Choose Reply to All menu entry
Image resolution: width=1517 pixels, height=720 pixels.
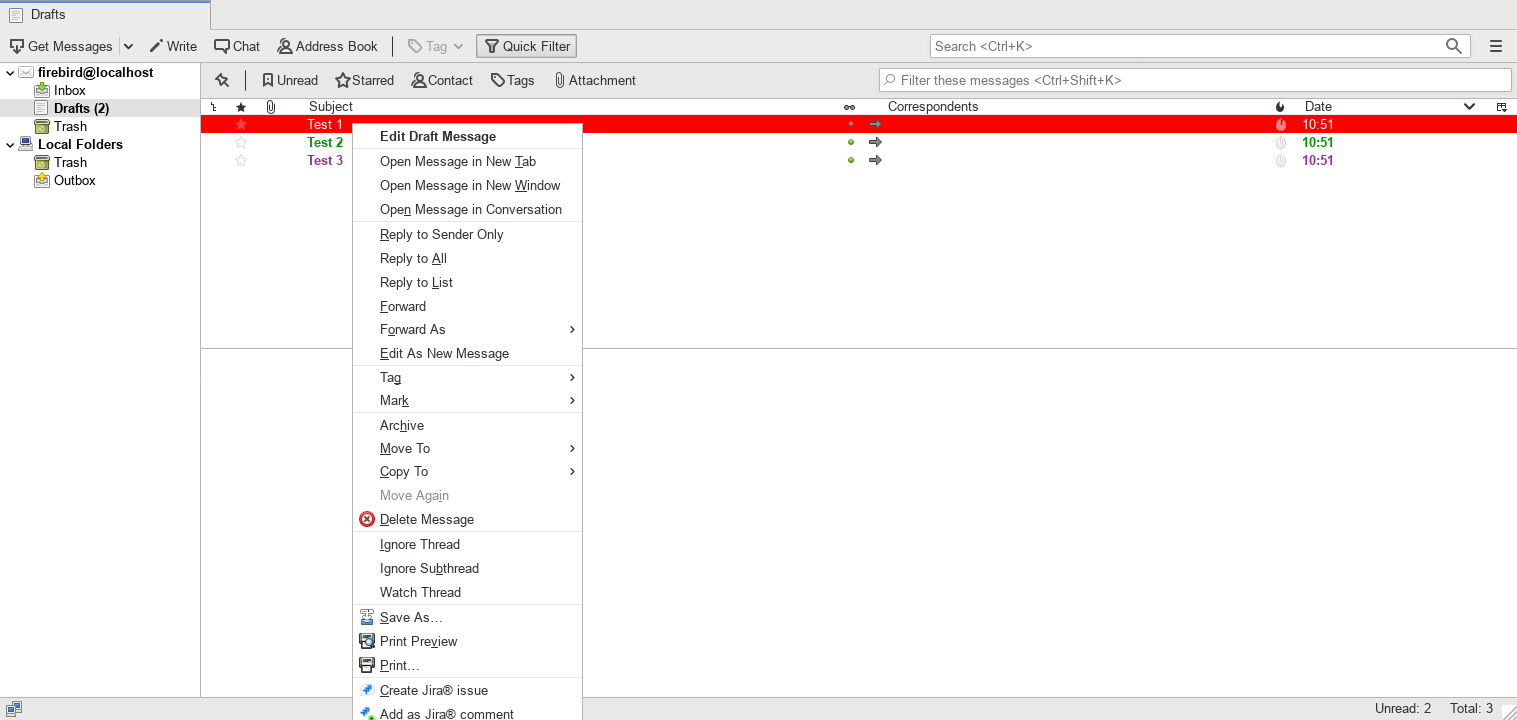click(413, 258)
